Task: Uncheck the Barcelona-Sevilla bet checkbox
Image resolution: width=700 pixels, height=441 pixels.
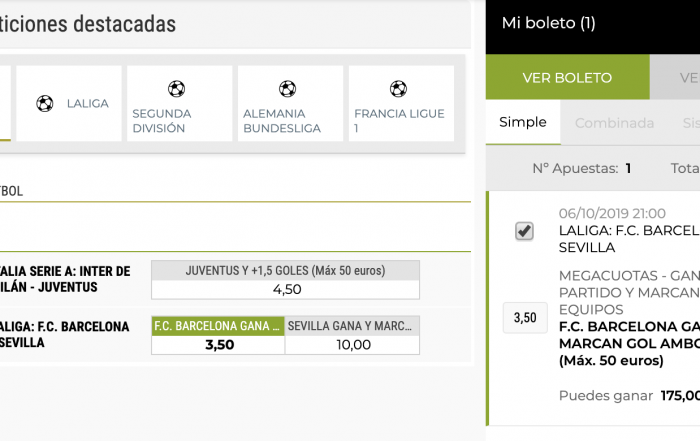Action: pyautogui.click(x=524, y=232)
